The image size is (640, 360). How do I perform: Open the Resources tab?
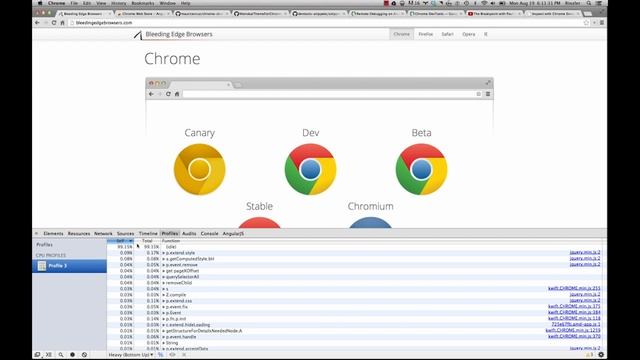pos(79,233)
